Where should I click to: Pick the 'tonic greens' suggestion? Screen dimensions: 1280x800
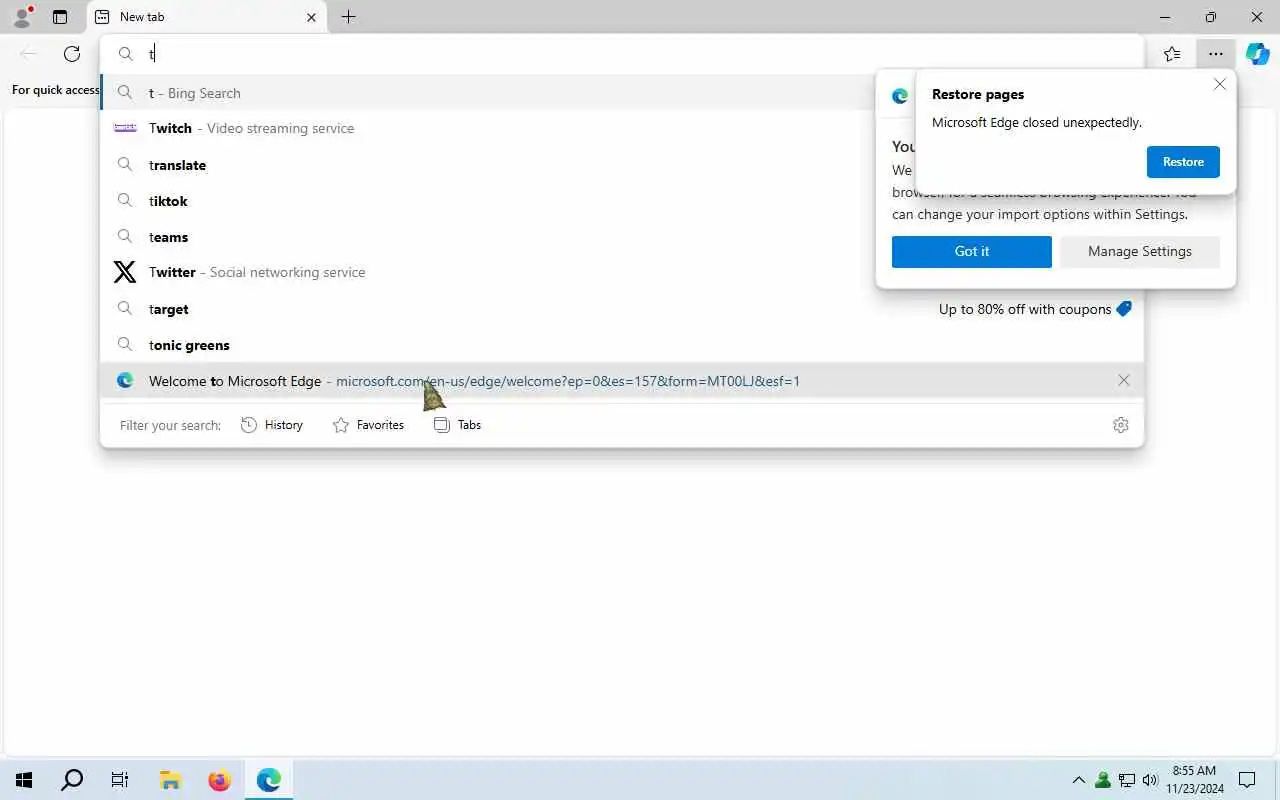[622, 345]
